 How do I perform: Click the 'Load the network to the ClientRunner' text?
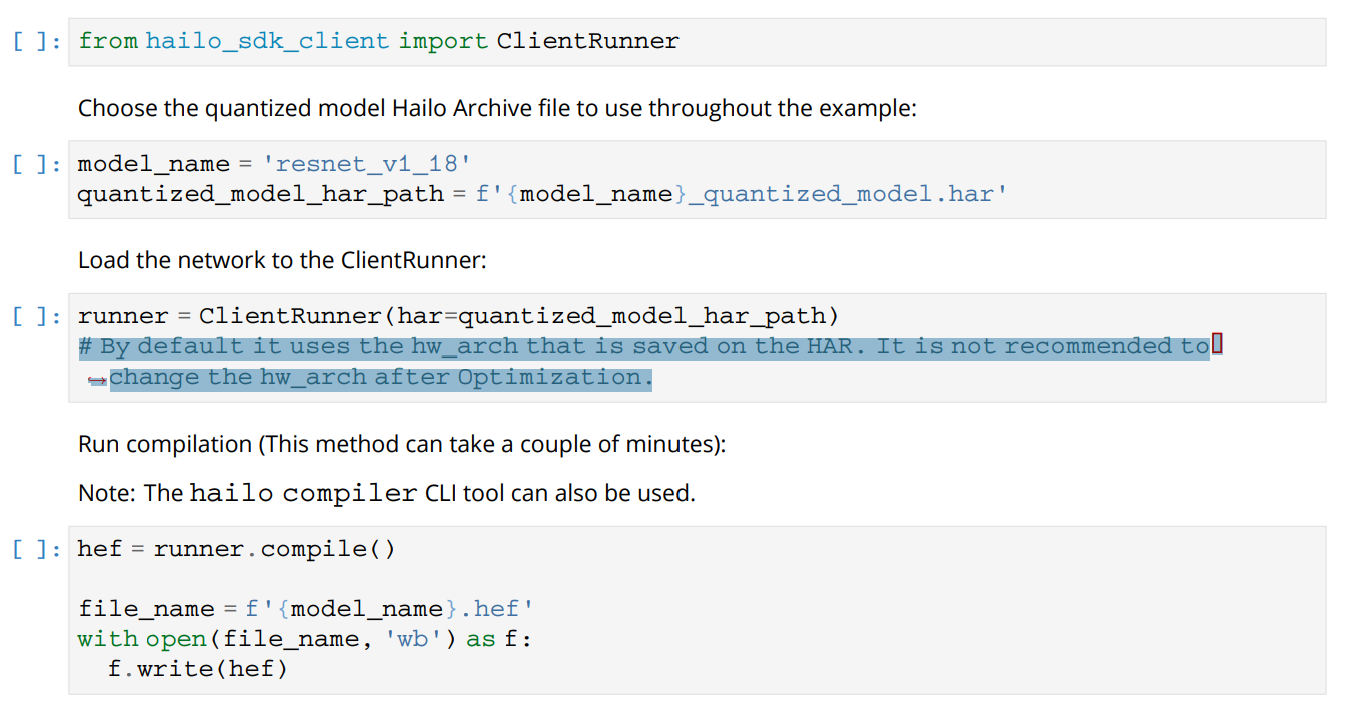click(281, 261)
